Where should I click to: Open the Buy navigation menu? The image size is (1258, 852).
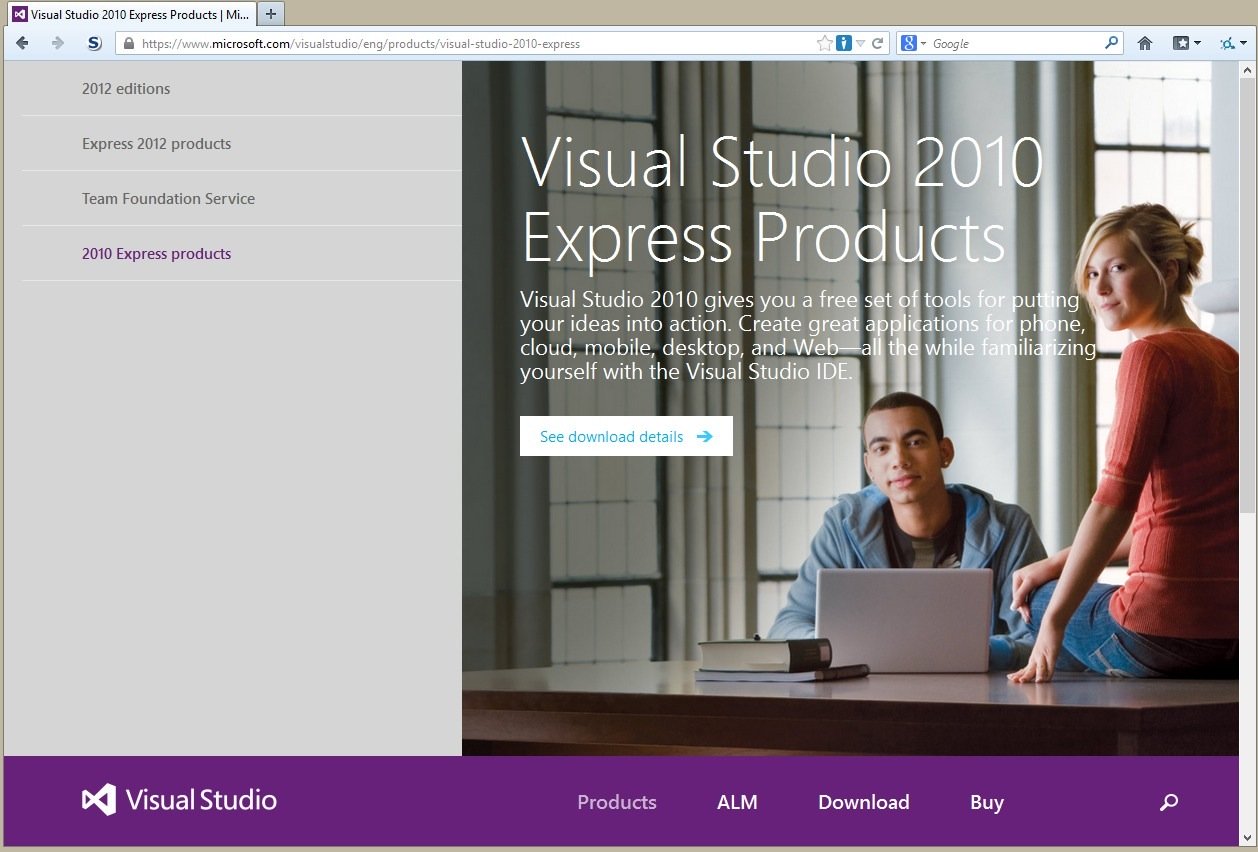[x=987, y=802]
